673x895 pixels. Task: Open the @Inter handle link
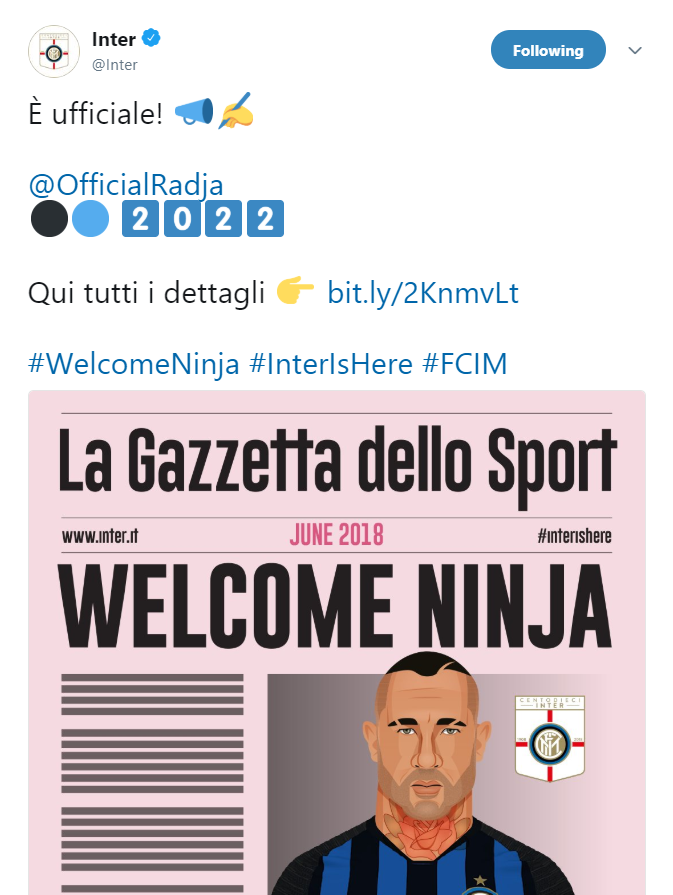[115, 65]
